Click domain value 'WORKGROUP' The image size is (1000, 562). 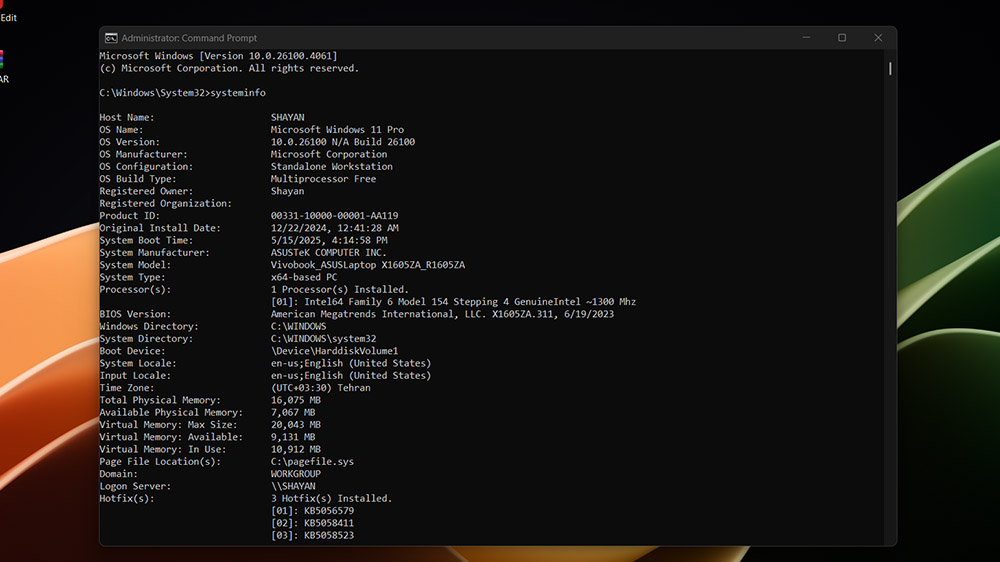(x=296, y=474)
